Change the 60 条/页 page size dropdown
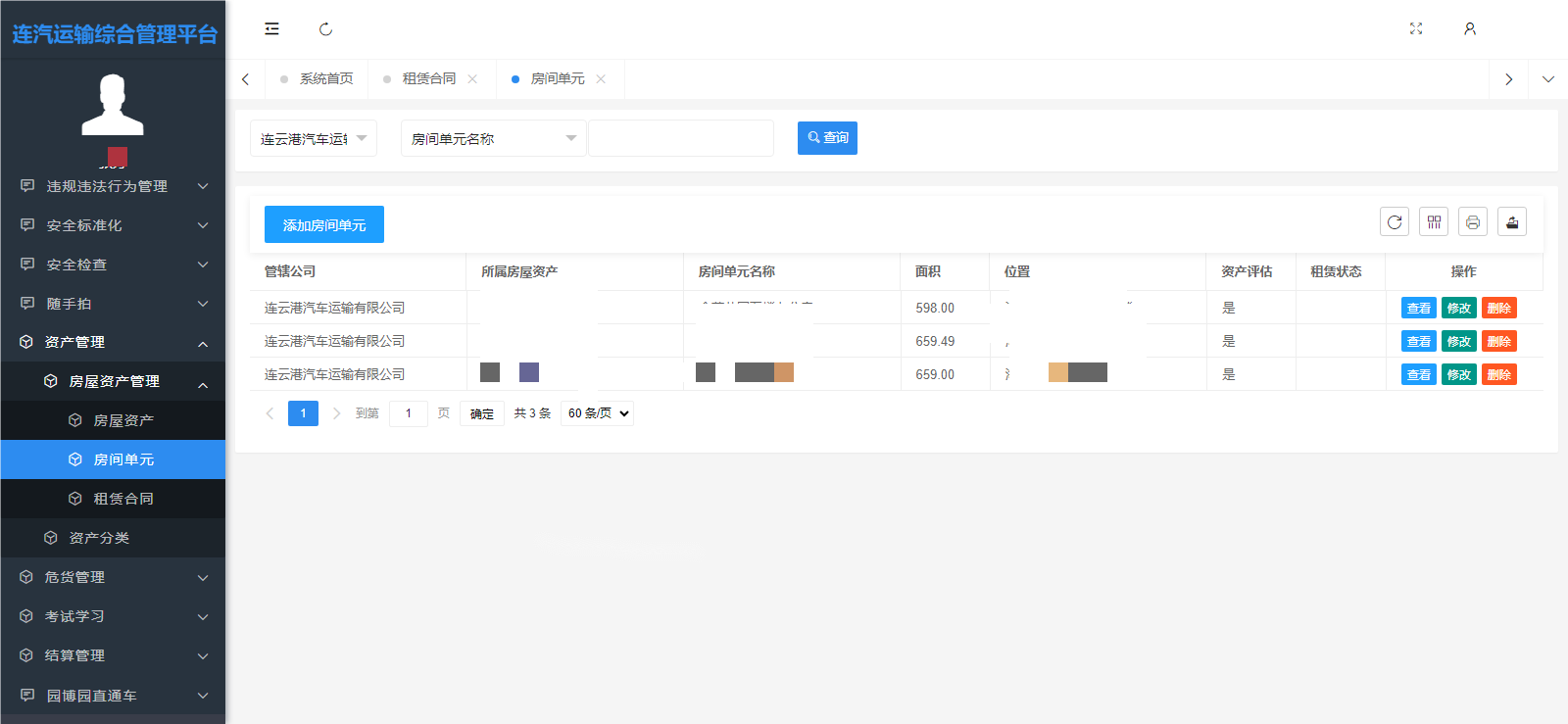The image size is (1568, 724). click(597, 413)
